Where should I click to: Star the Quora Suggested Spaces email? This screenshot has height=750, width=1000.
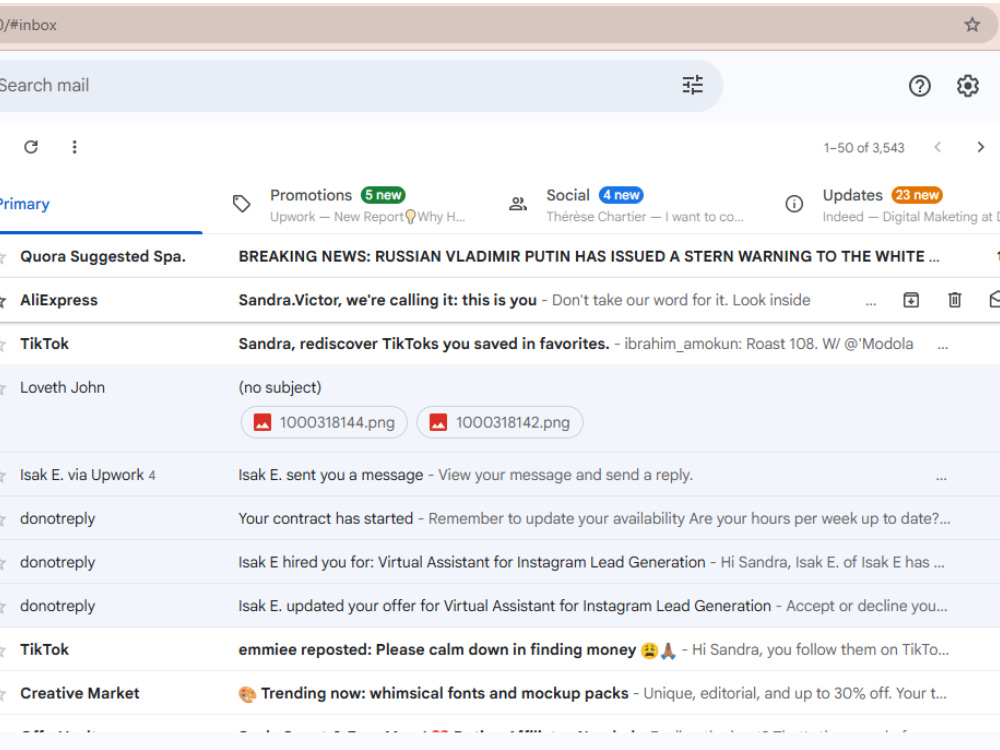pyautogui.click(x=2, y=257)
